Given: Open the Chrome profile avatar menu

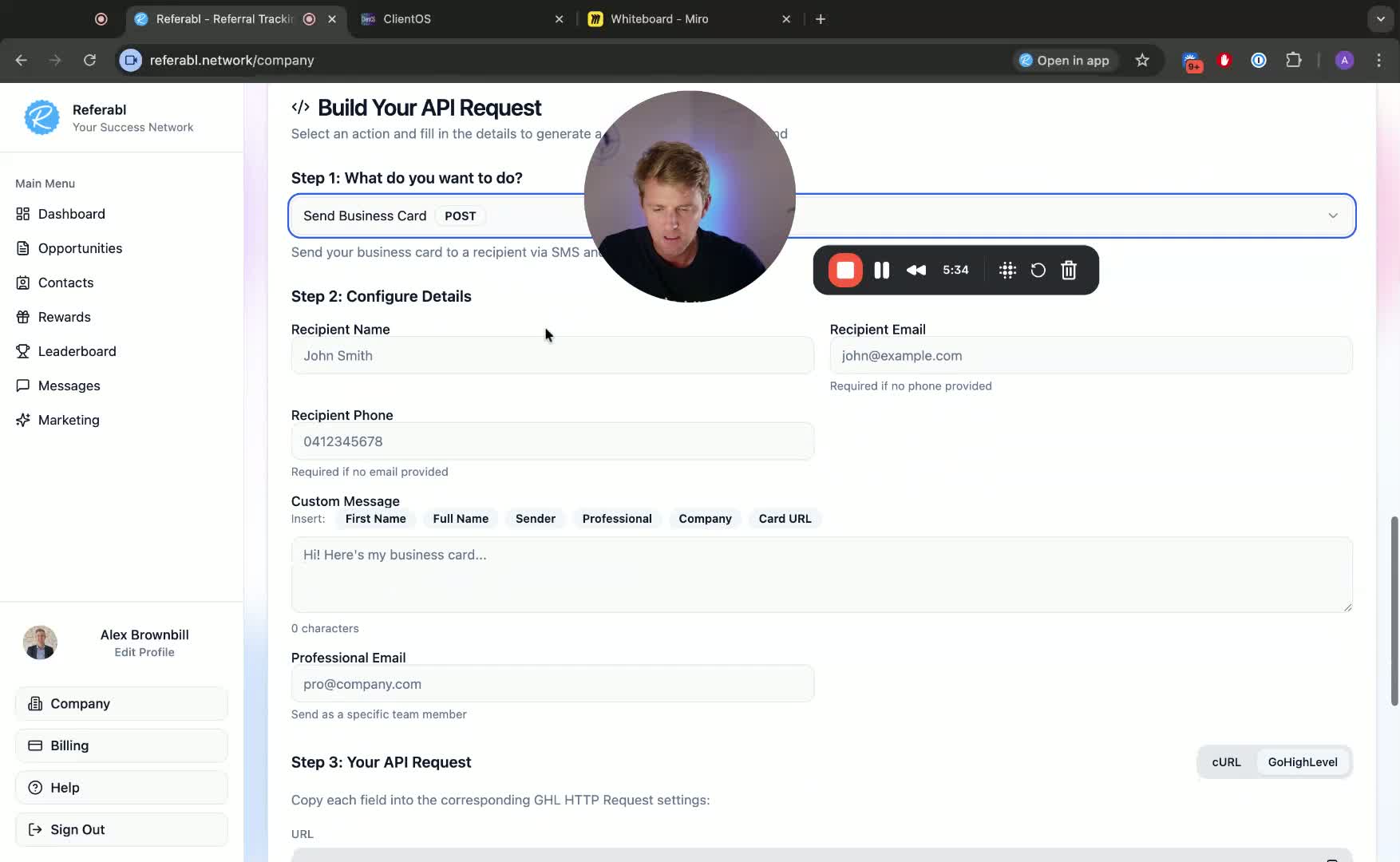Looking at the screenshot, I should pyautogui.click(x=1344, y=60).
